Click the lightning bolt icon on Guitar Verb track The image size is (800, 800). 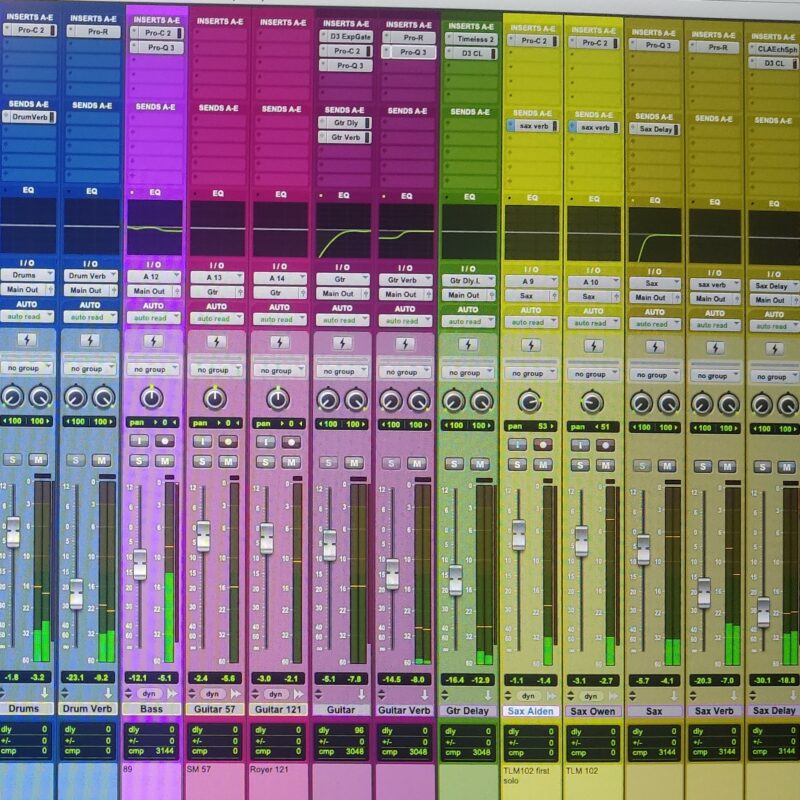pos(405,344)
